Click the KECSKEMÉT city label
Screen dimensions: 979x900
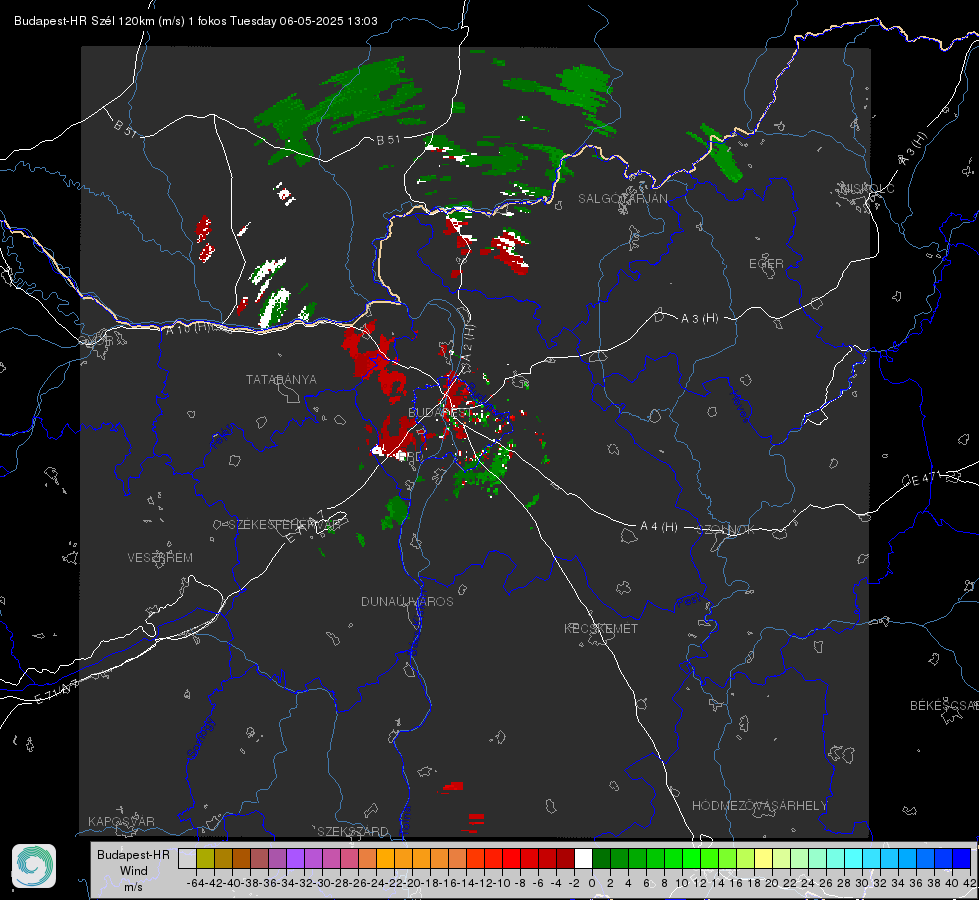coord(601,628)
